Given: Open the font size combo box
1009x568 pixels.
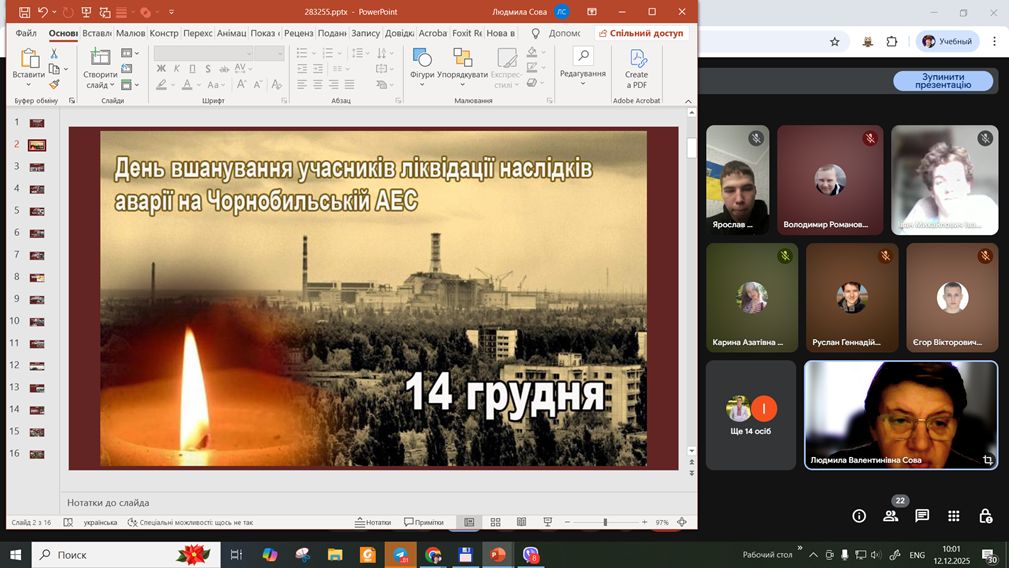Looking at the screenshot, I should click(x=269, y=53).
